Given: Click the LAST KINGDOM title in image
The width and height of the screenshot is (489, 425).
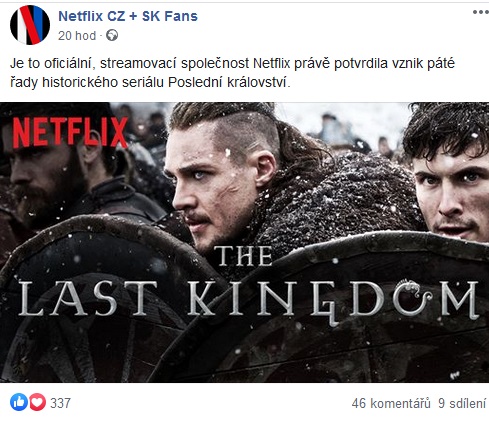Looking at the screenshot, I should [x=248, y=300].
